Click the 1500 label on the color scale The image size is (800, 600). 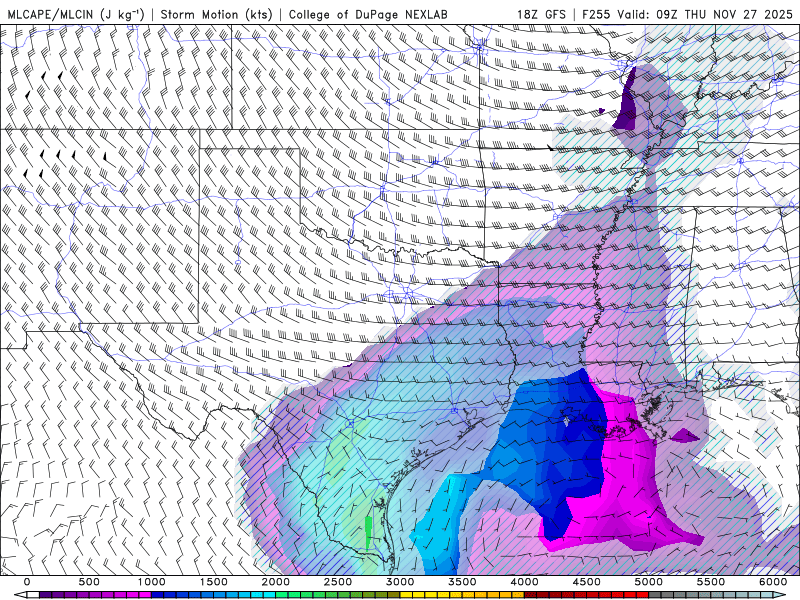click(214, 582)
